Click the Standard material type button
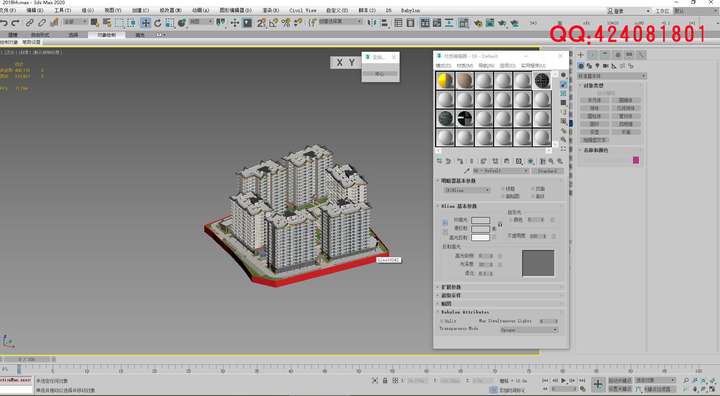This screenshot has height=396, width=720. 547,171
